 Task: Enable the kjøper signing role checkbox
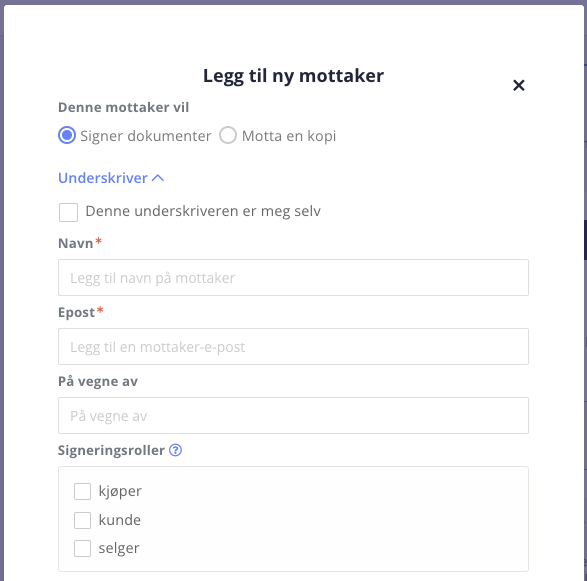click(x=82, y=491)
